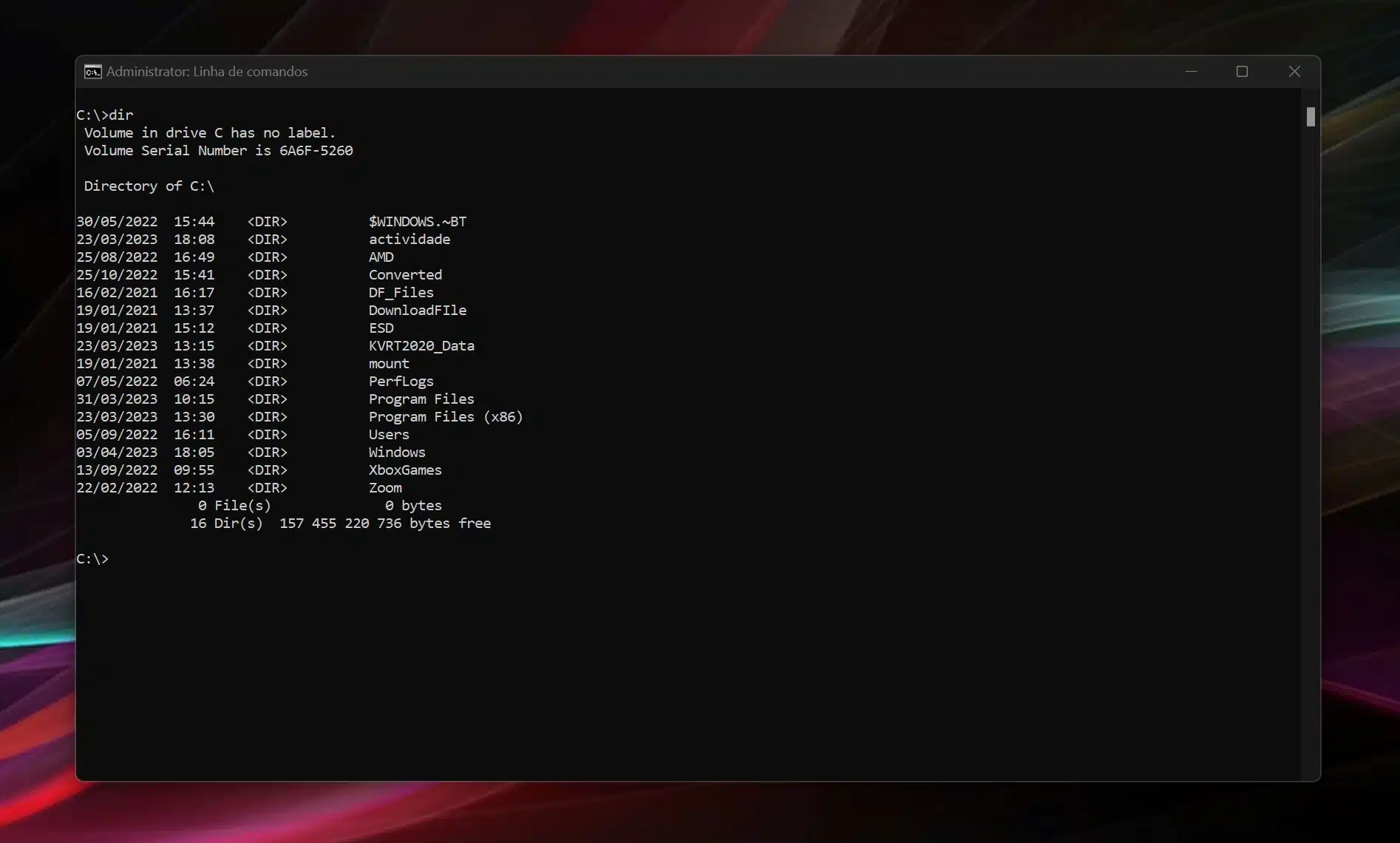Maximize the Linha de comandos window
Viewport: 1400px width, 843px height.
pyautogui.click(x=1242, y=72)
